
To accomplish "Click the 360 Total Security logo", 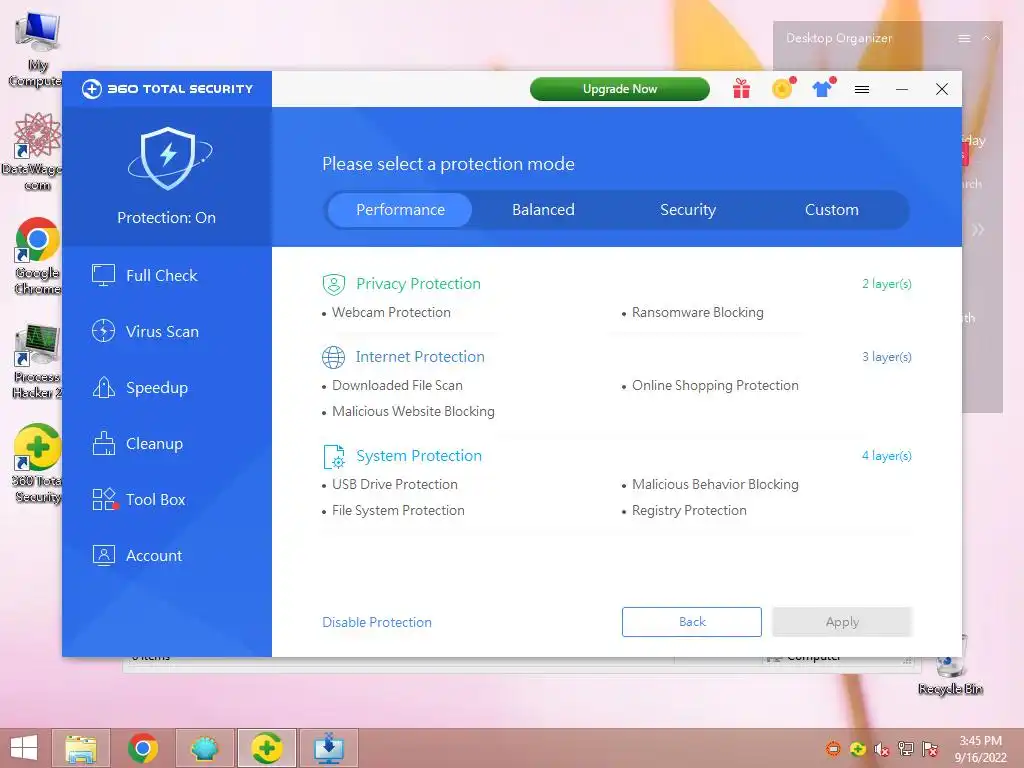I will [x=167, y=89].
